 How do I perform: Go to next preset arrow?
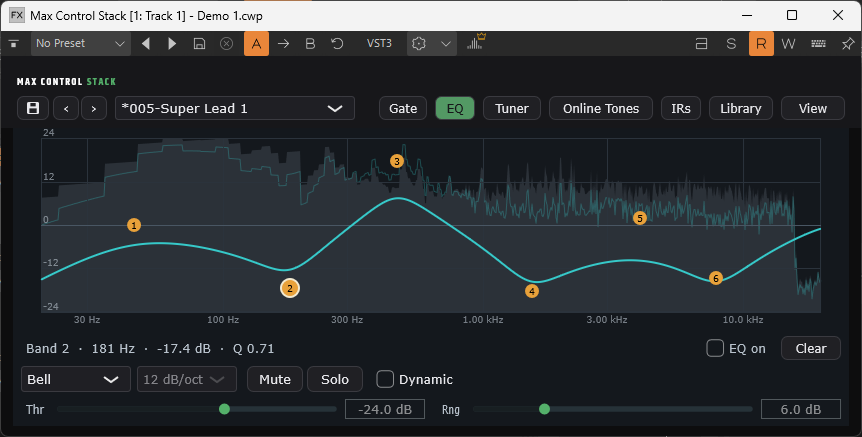coord(172,43)
